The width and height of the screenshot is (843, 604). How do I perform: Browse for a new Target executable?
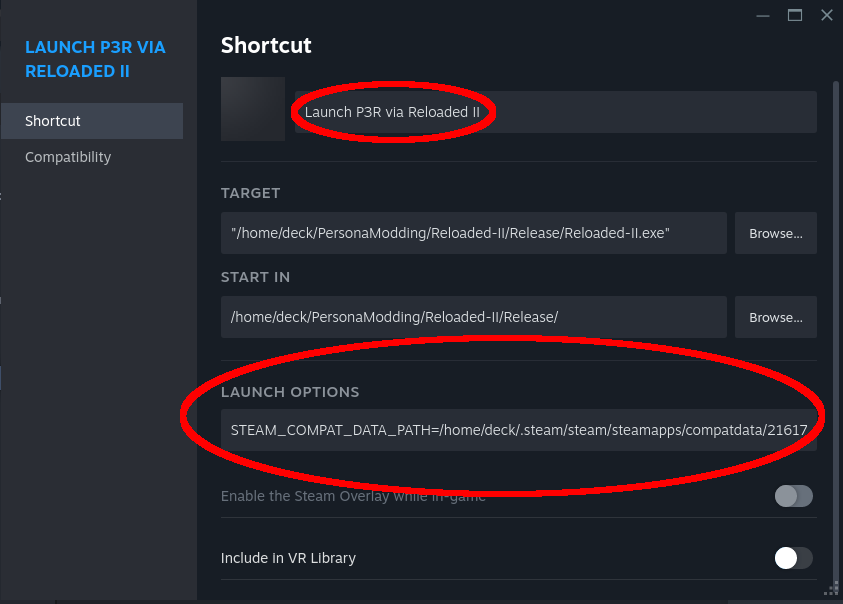click(776, 233)
